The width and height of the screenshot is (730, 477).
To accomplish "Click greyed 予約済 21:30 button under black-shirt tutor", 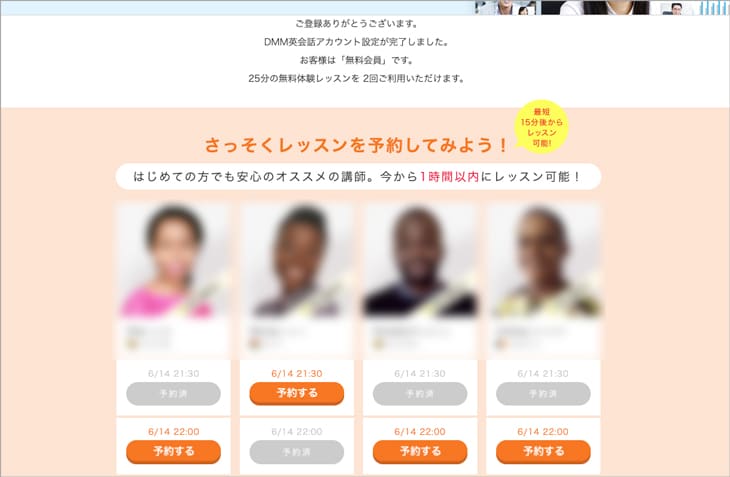I will click(x=420, y=394).
